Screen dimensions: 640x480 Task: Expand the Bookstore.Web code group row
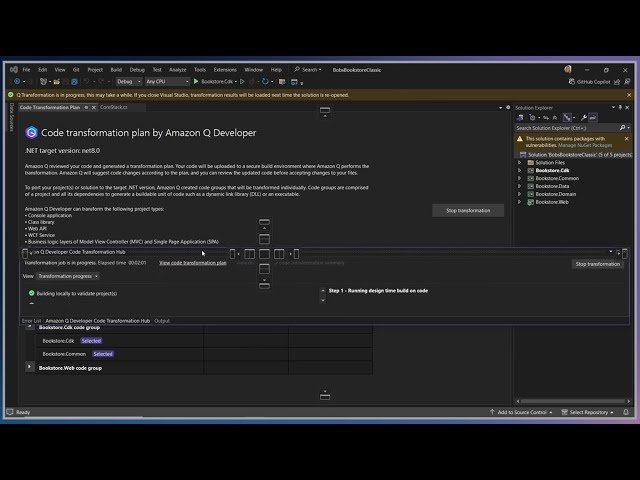[x=29, y=368]
